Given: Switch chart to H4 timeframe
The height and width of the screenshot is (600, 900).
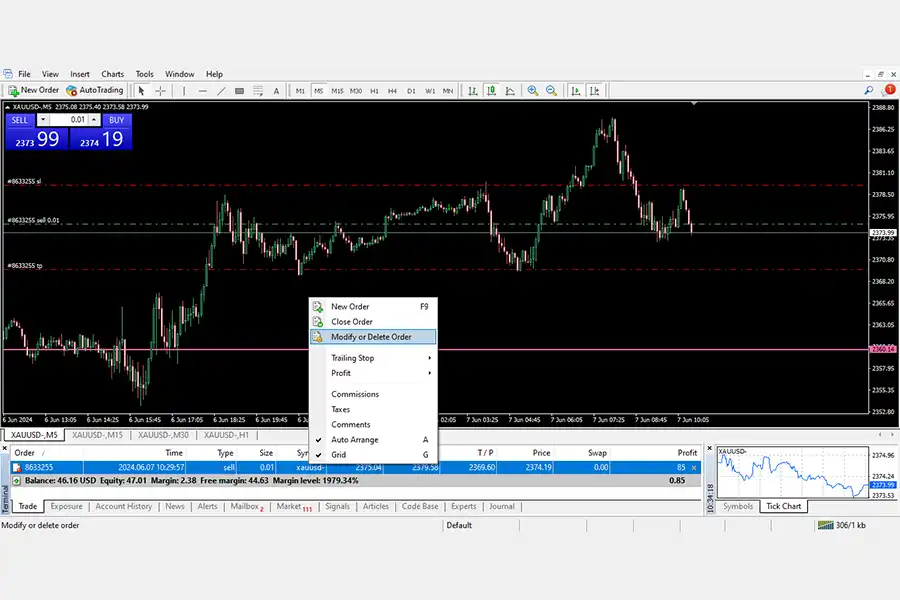Looking at the screenshot, I should pos(393,91).
